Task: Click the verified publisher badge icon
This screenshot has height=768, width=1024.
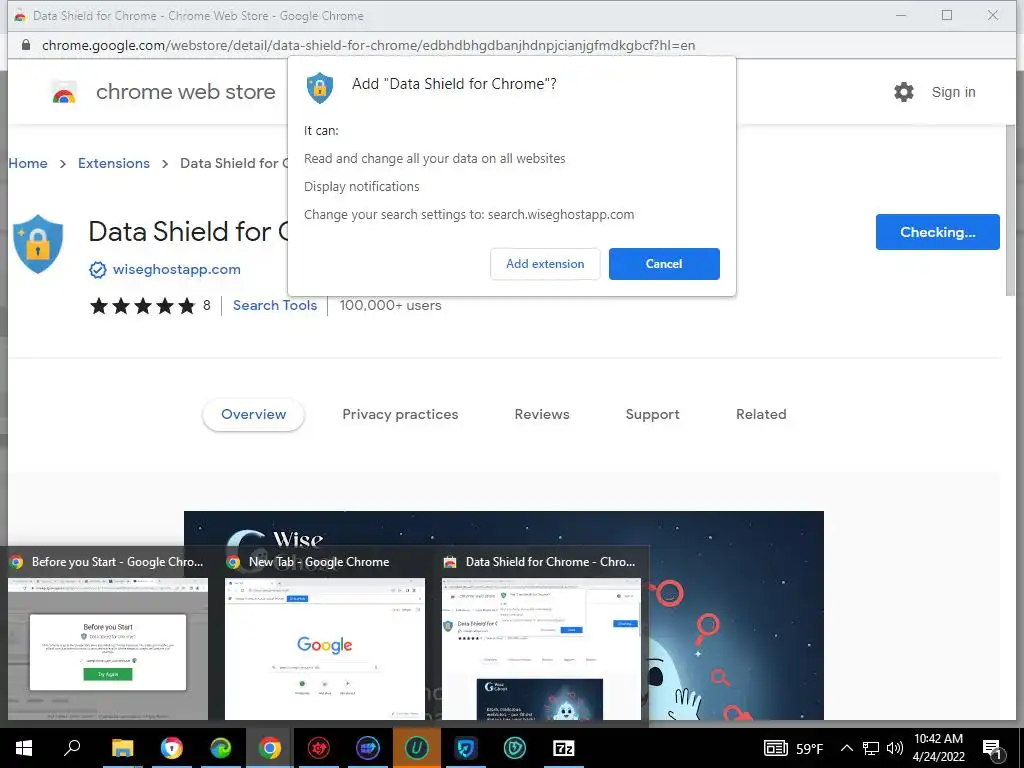Action: (98, 270)
